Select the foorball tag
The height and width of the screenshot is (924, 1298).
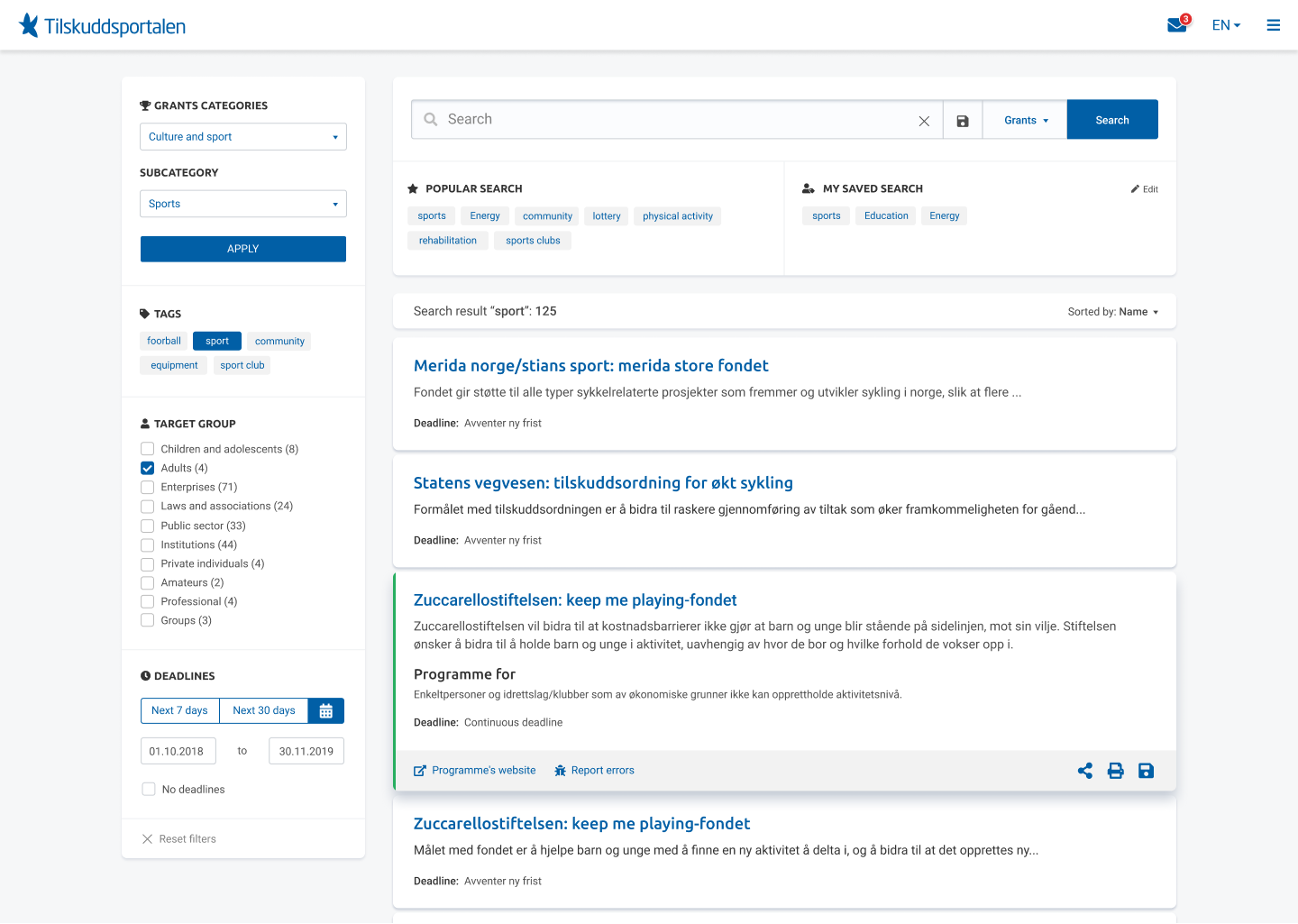click(164, 341)
